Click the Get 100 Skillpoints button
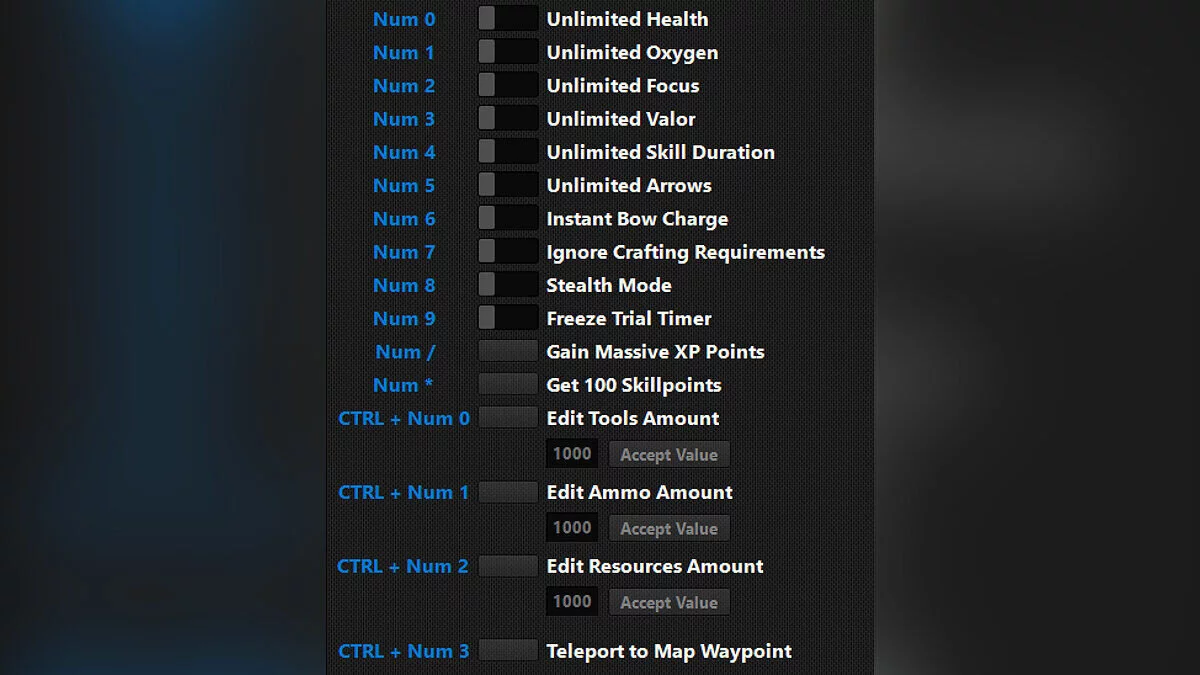This screenshot has height=675, width=1200. tap(508, 384)
